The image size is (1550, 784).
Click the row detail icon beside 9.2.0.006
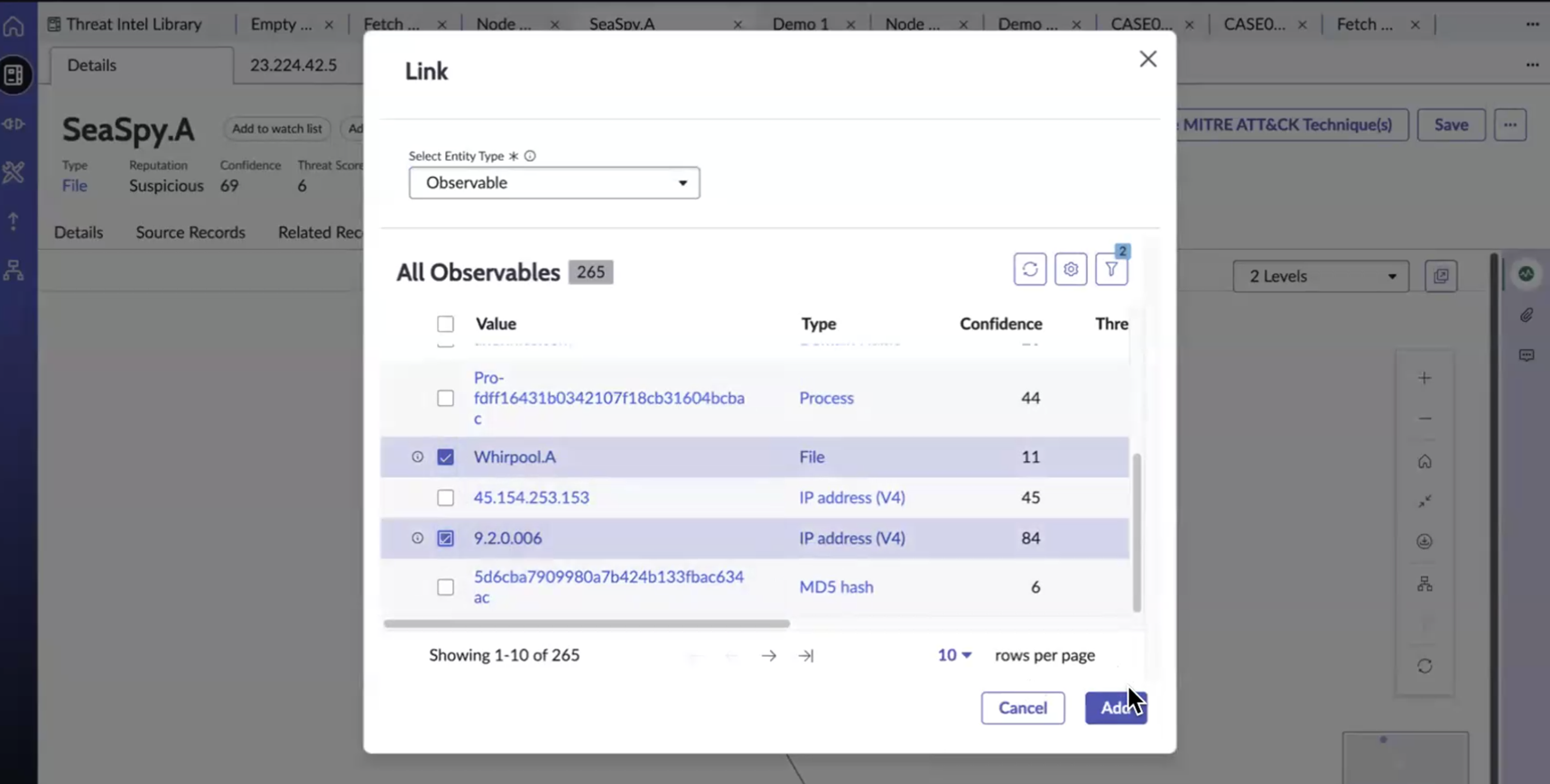(417, 538)
